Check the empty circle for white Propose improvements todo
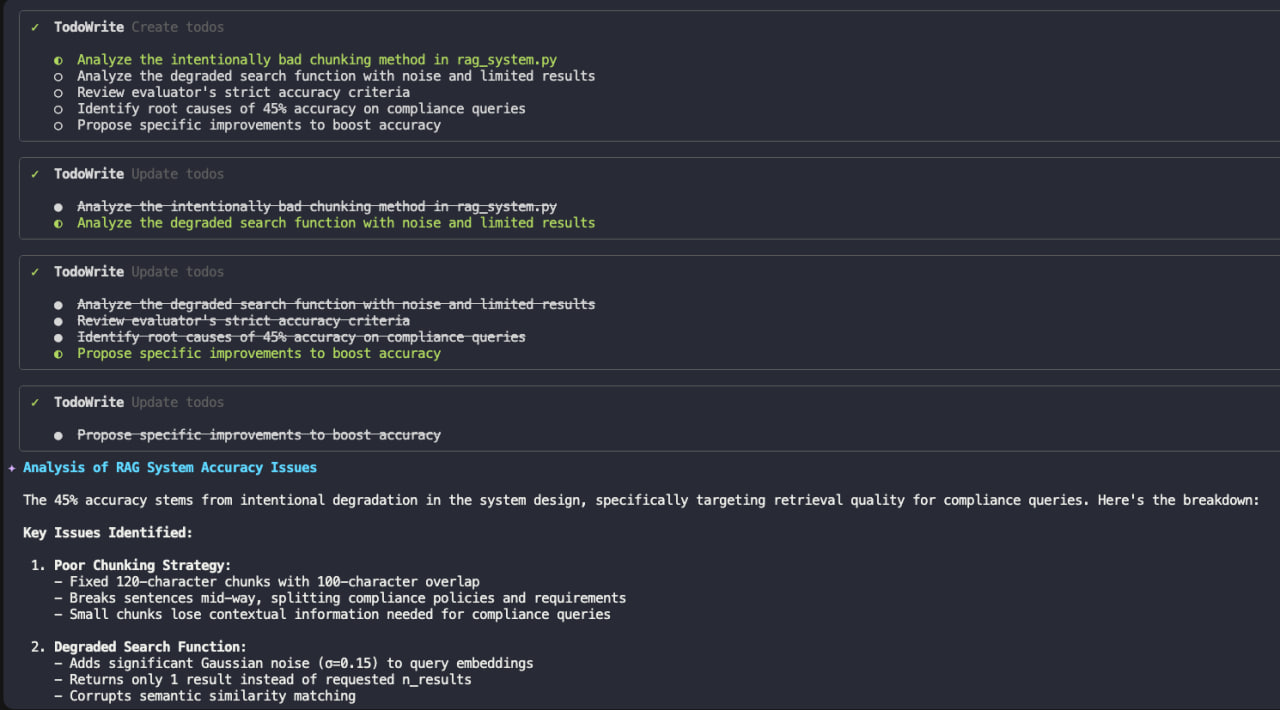The height and width of the screenshot is (710, 1280). 58,125
